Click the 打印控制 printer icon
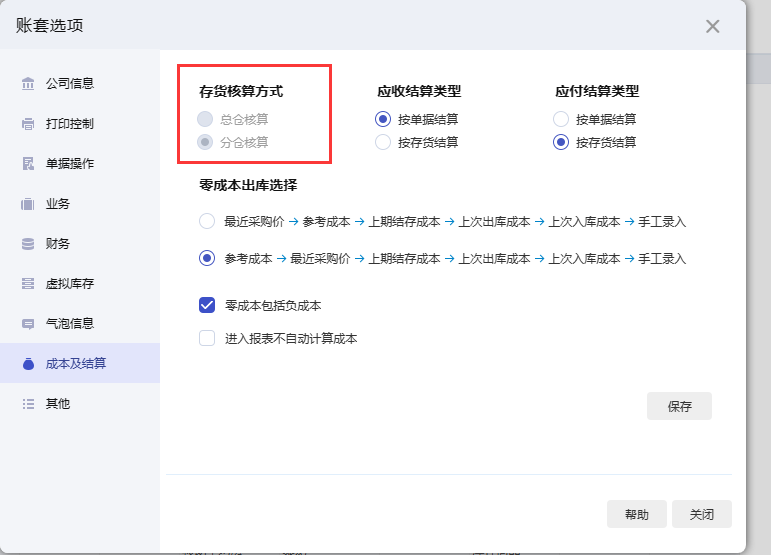This screenshot has width=771, height=555. (x=28, y=124)
